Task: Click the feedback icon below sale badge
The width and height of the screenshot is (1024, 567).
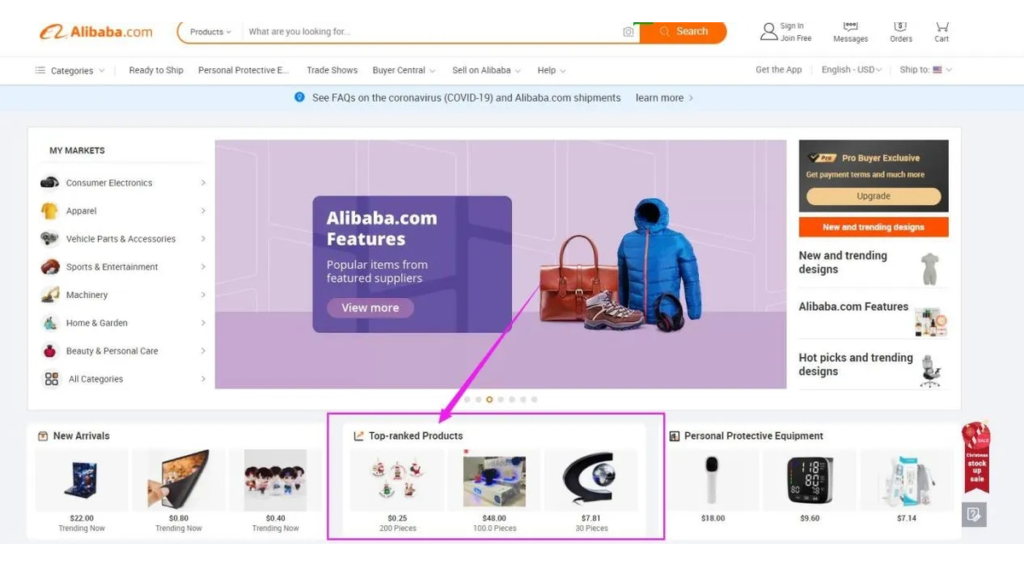Action: [974, 515]
